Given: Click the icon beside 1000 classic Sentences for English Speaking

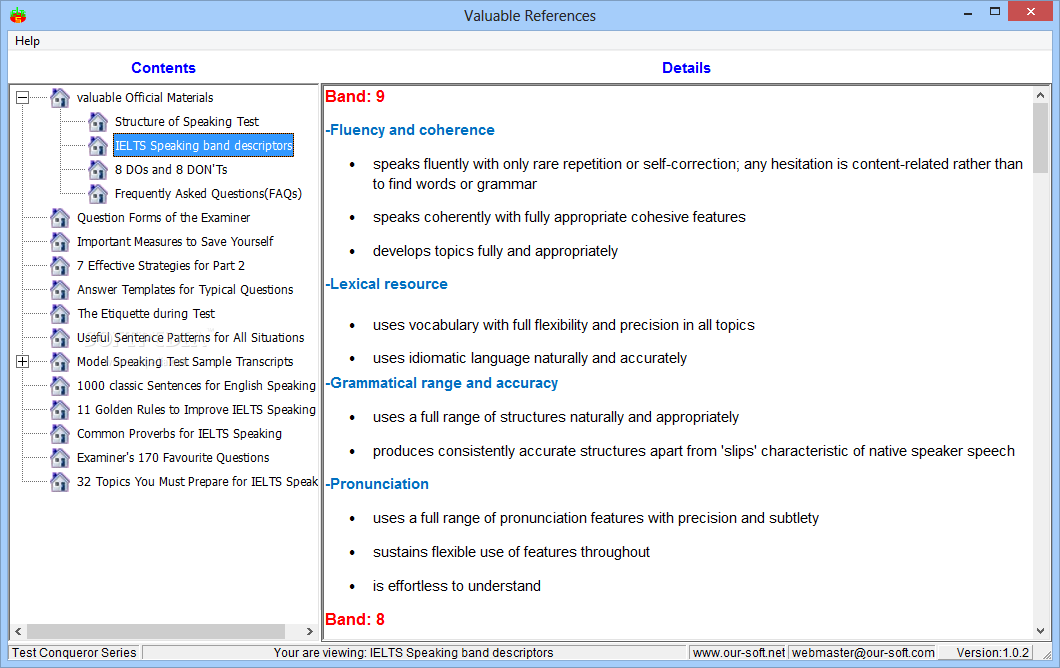Looking at the screenshot, I should point(60,386).
